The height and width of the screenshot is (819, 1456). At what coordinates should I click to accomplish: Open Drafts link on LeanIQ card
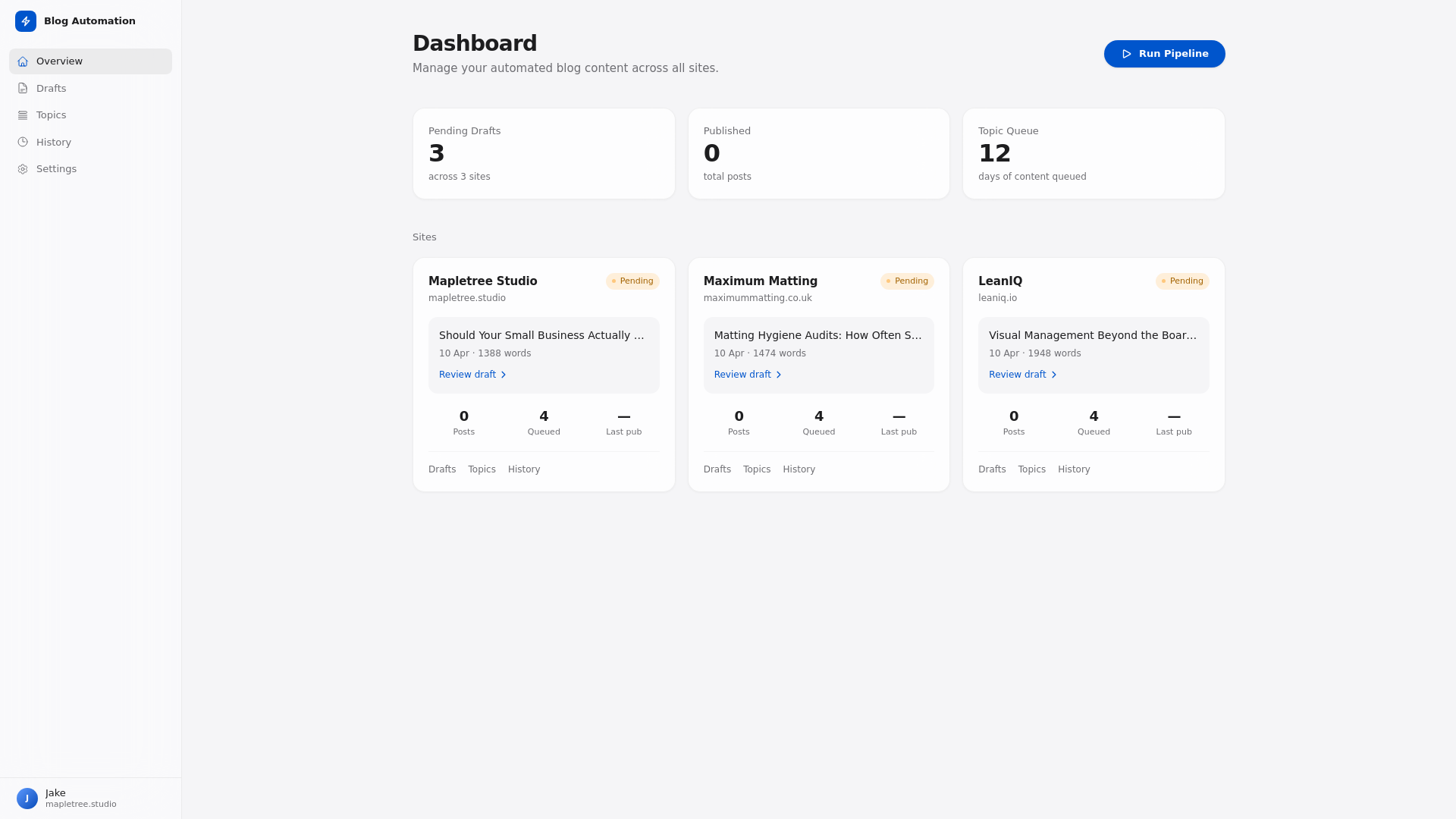coord(992,469)
